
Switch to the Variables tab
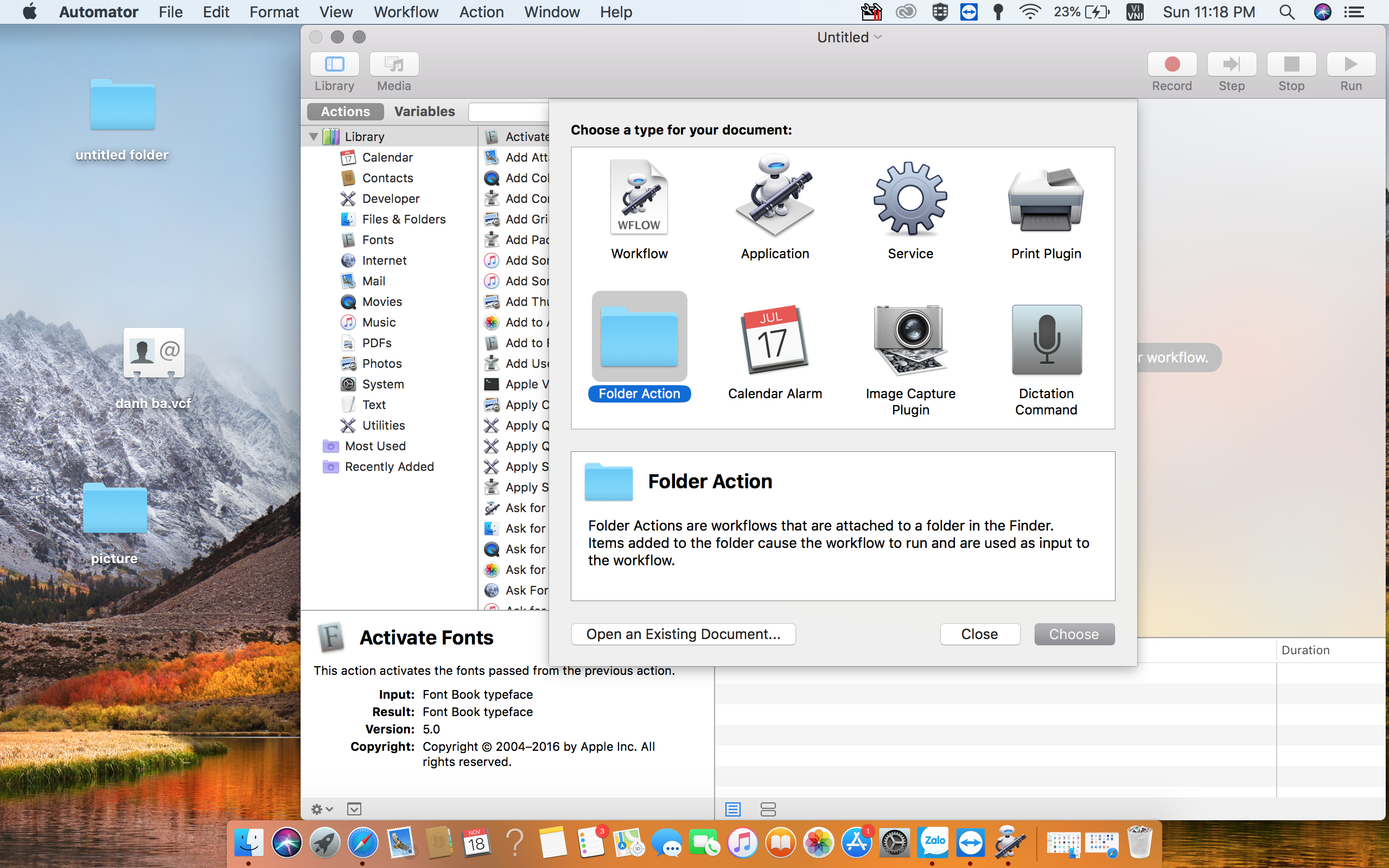pos(424,111)
